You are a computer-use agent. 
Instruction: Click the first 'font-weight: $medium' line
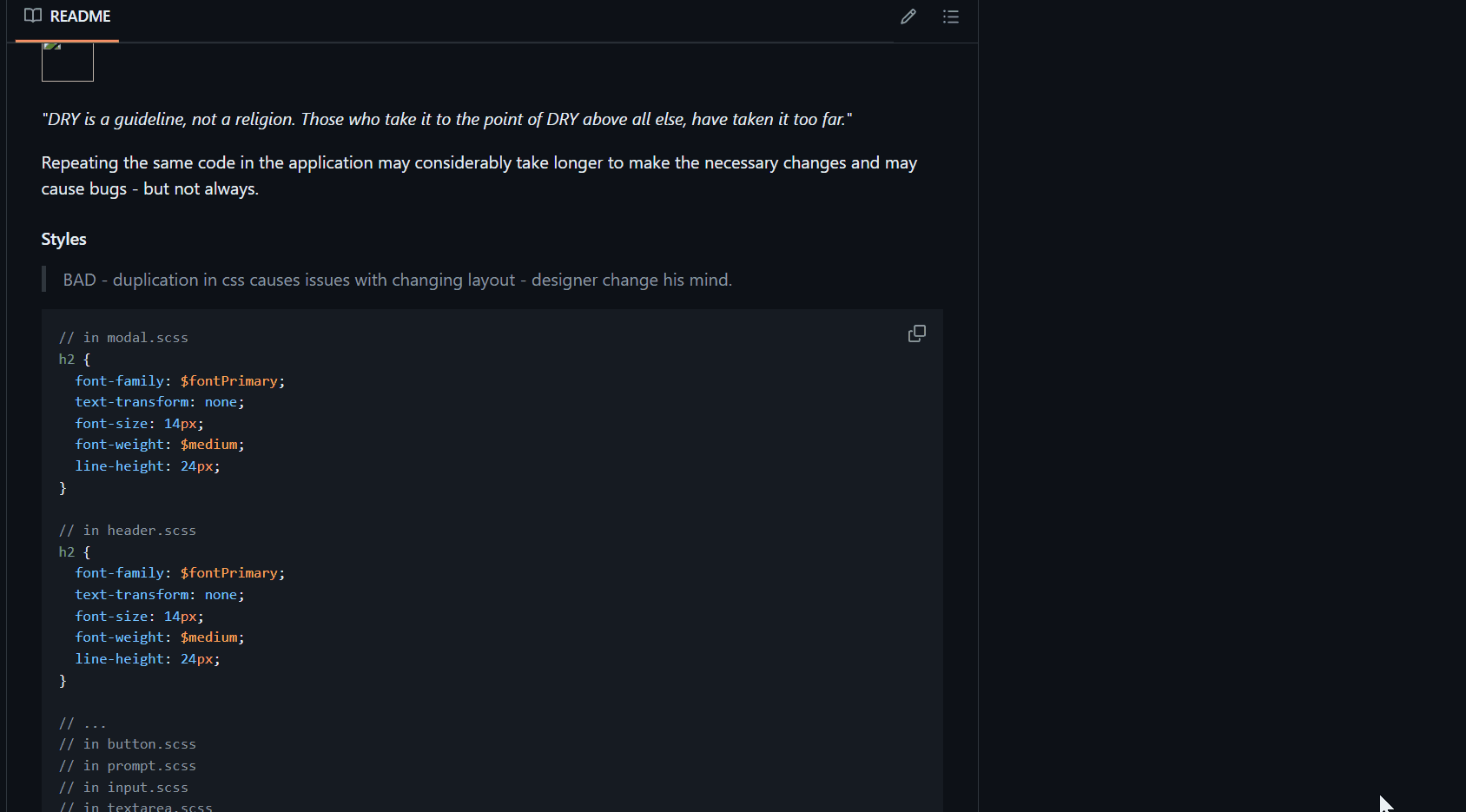tap(160, 445)
